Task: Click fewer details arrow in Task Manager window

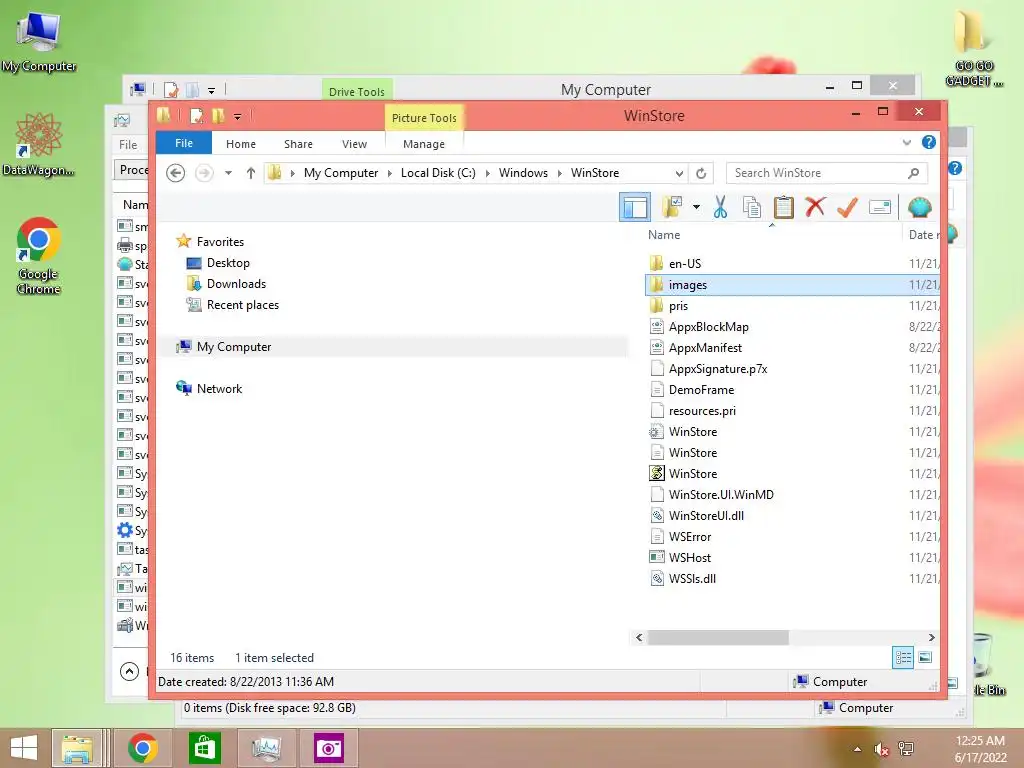Action: [129, 671]
